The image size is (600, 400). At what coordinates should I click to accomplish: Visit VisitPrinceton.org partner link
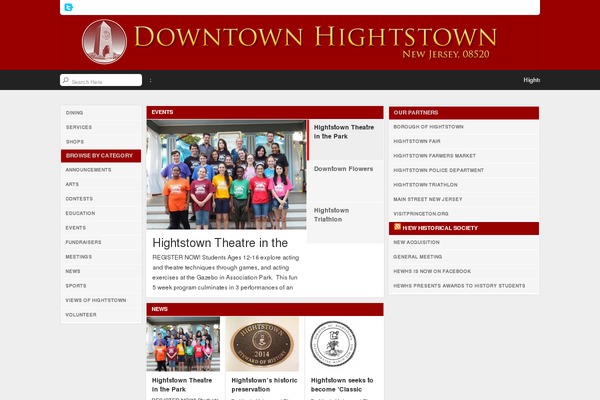pos(421,214)
